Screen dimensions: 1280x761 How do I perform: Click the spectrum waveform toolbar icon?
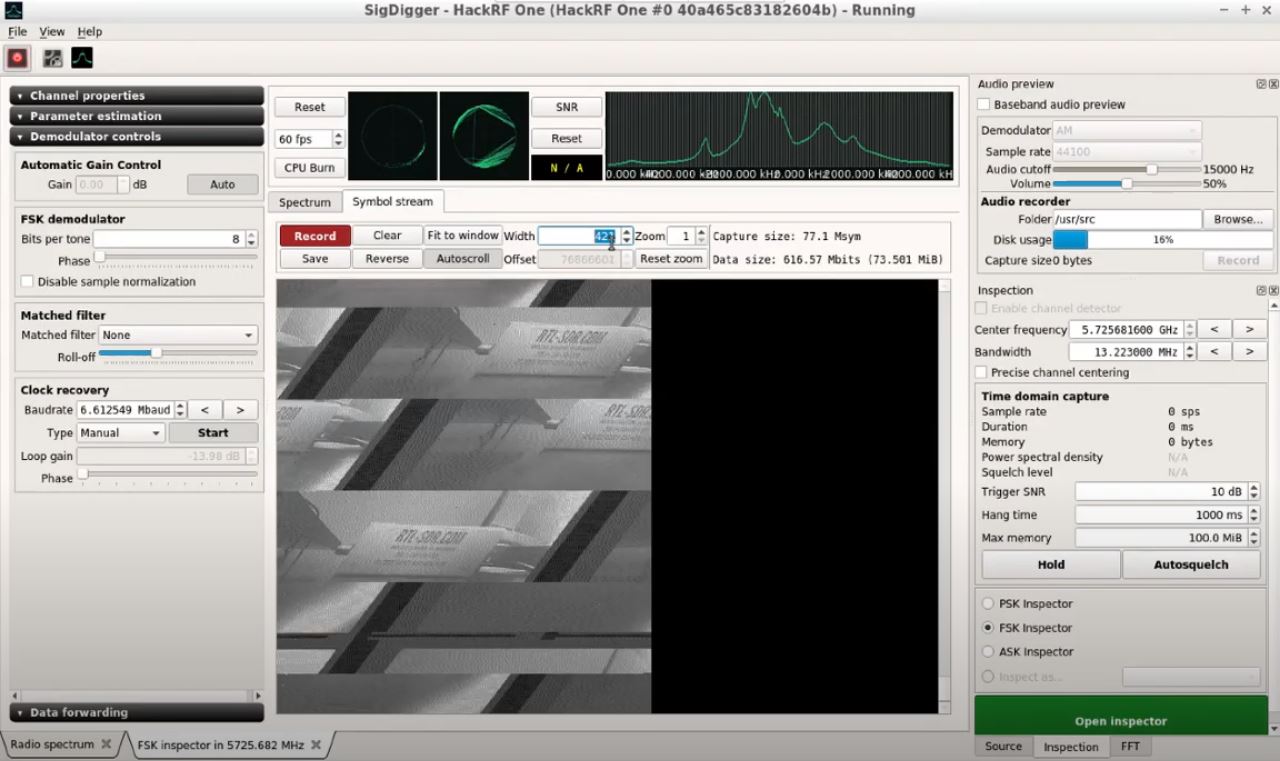(82, 58)
